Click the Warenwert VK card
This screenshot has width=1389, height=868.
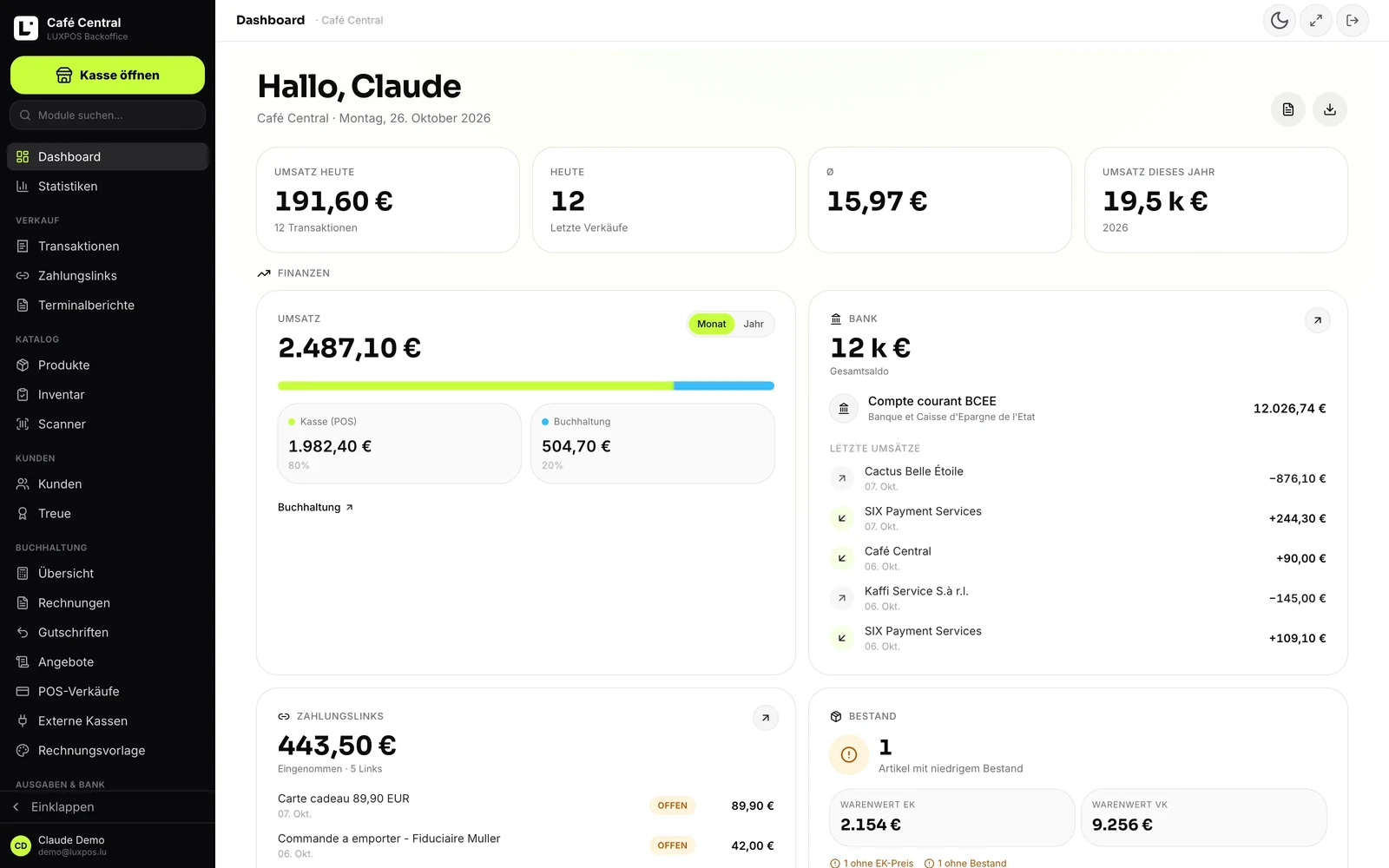1204,818
